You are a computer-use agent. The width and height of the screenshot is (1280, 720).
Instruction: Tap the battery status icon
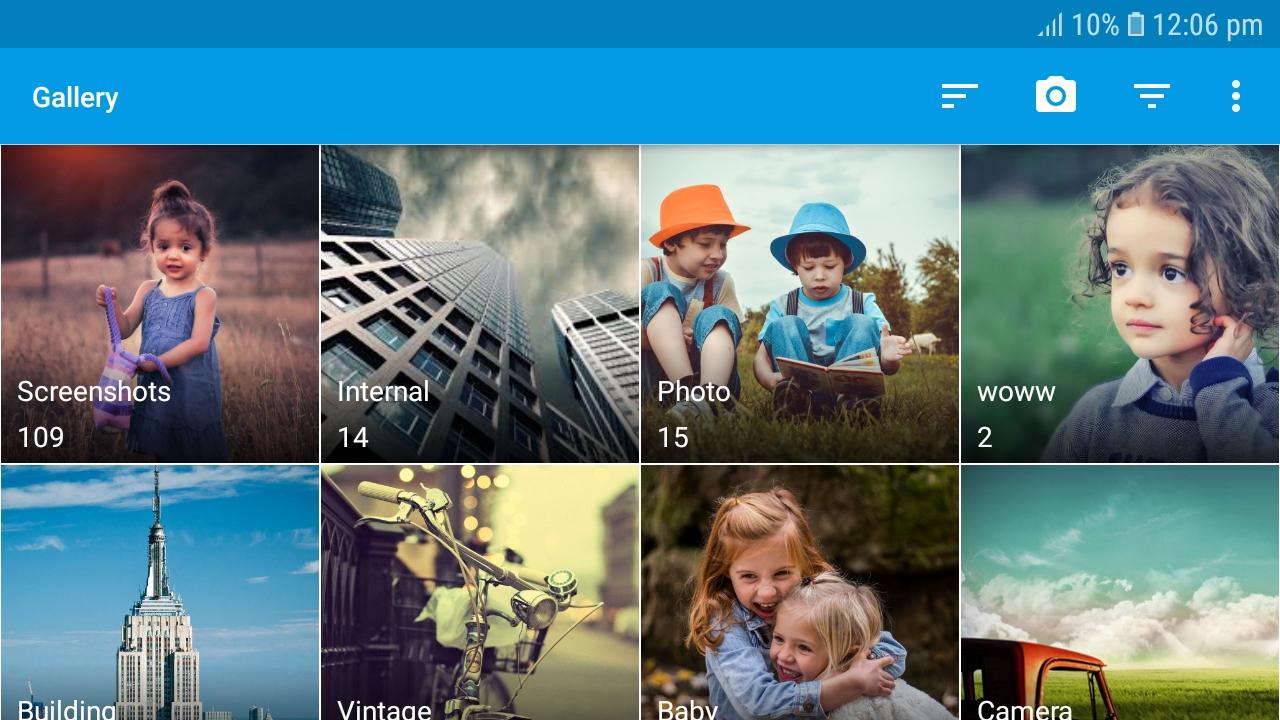click(x=1135, y=25)
